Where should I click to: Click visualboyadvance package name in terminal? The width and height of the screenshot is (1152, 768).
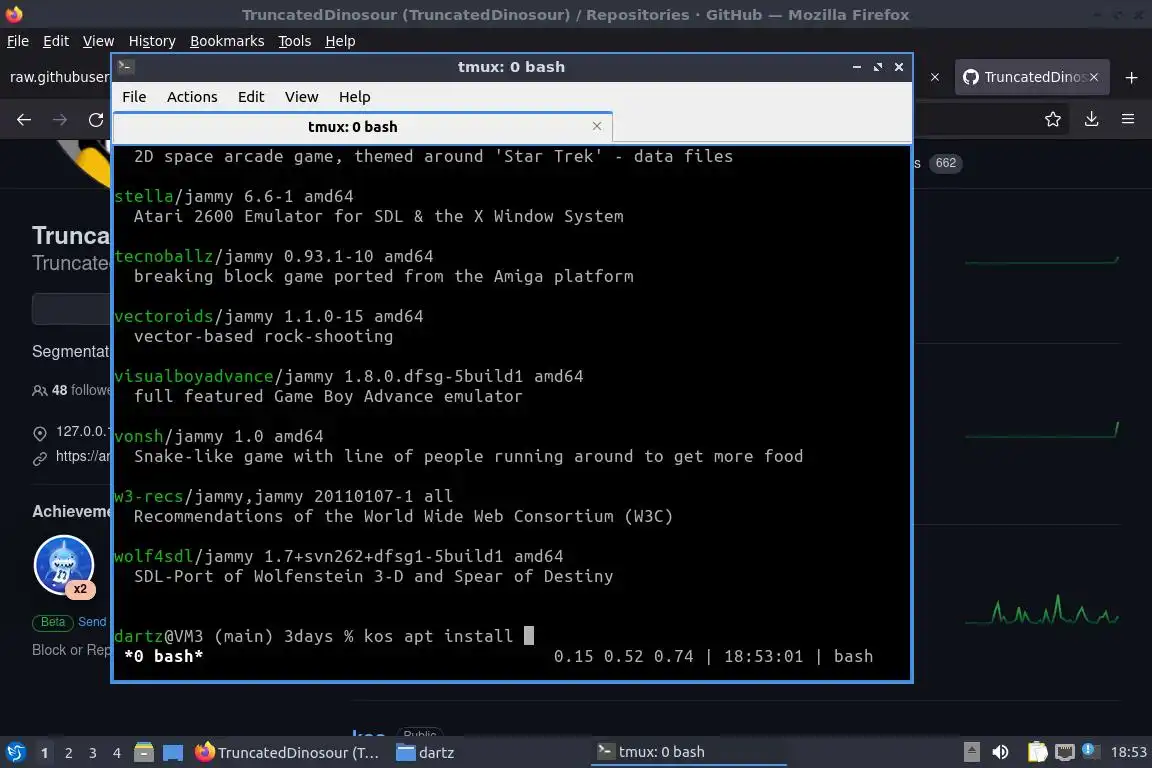coord(193,376)
